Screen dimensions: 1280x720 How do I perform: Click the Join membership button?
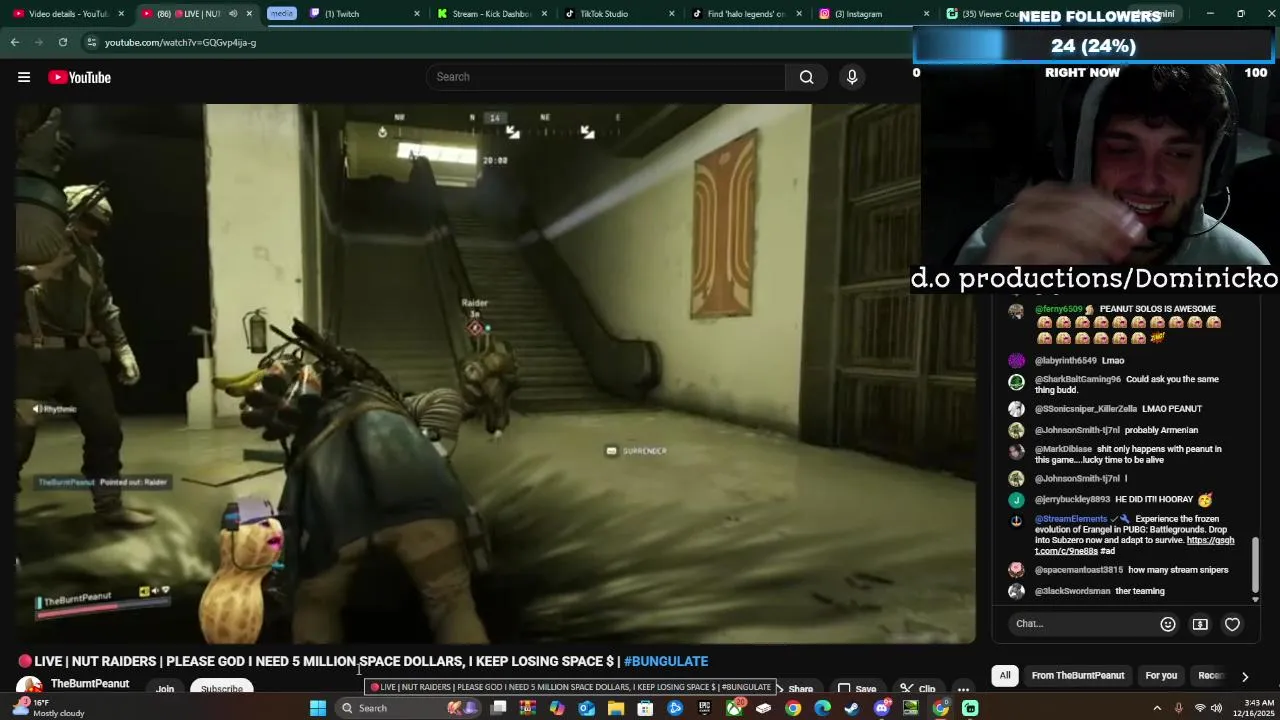[x=165, y=688]
